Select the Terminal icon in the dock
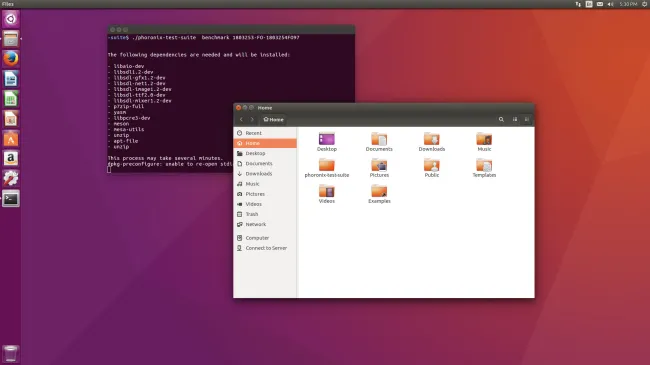 [x=11, y=198]
